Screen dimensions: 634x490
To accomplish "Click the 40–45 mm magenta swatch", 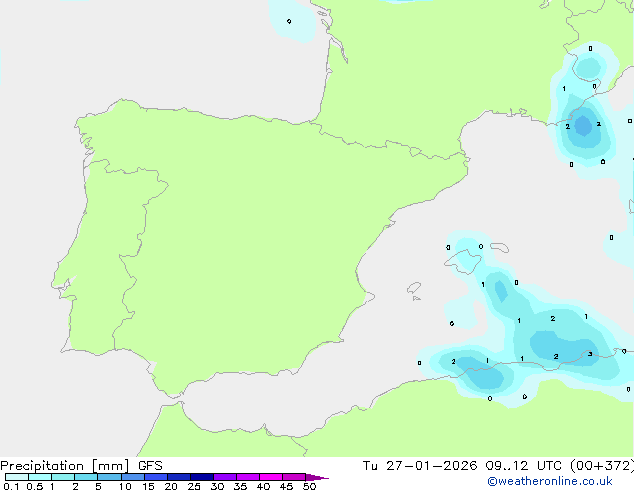I will 271,477.
